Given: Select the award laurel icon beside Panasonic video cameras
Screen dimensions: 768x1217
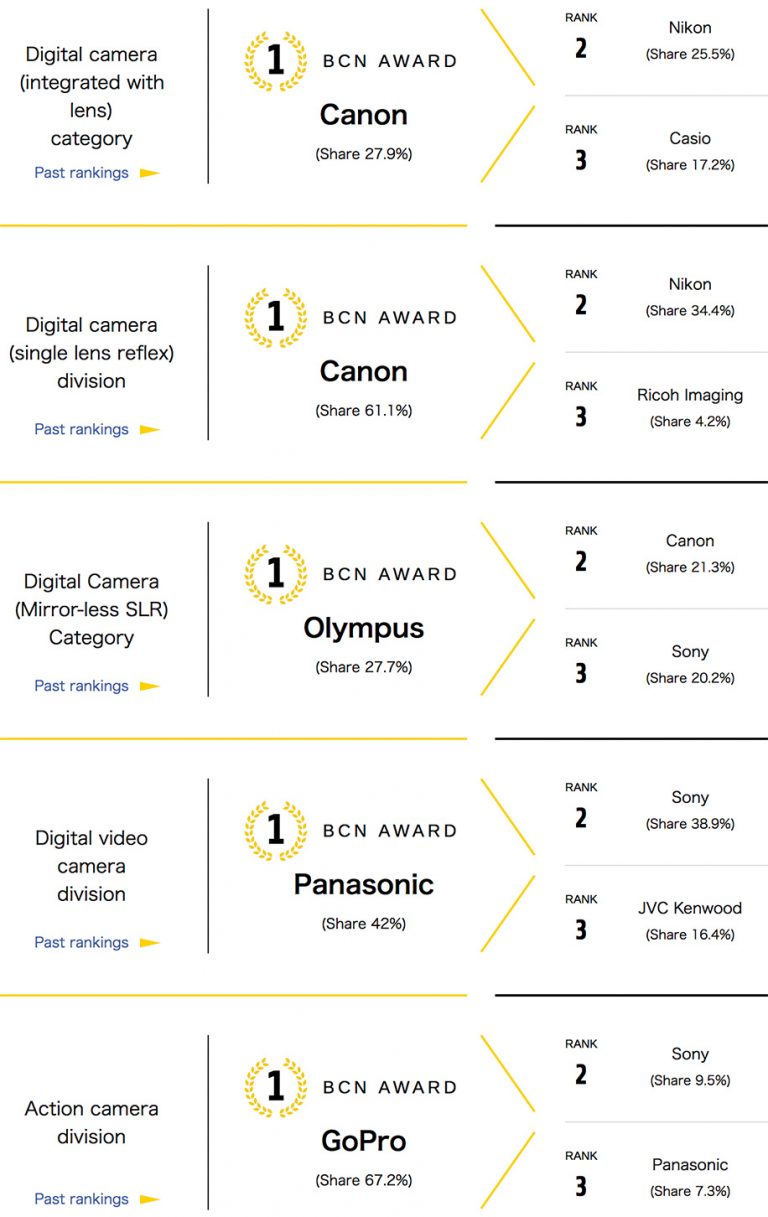Looking at the screenshot, I should (273, 829).
